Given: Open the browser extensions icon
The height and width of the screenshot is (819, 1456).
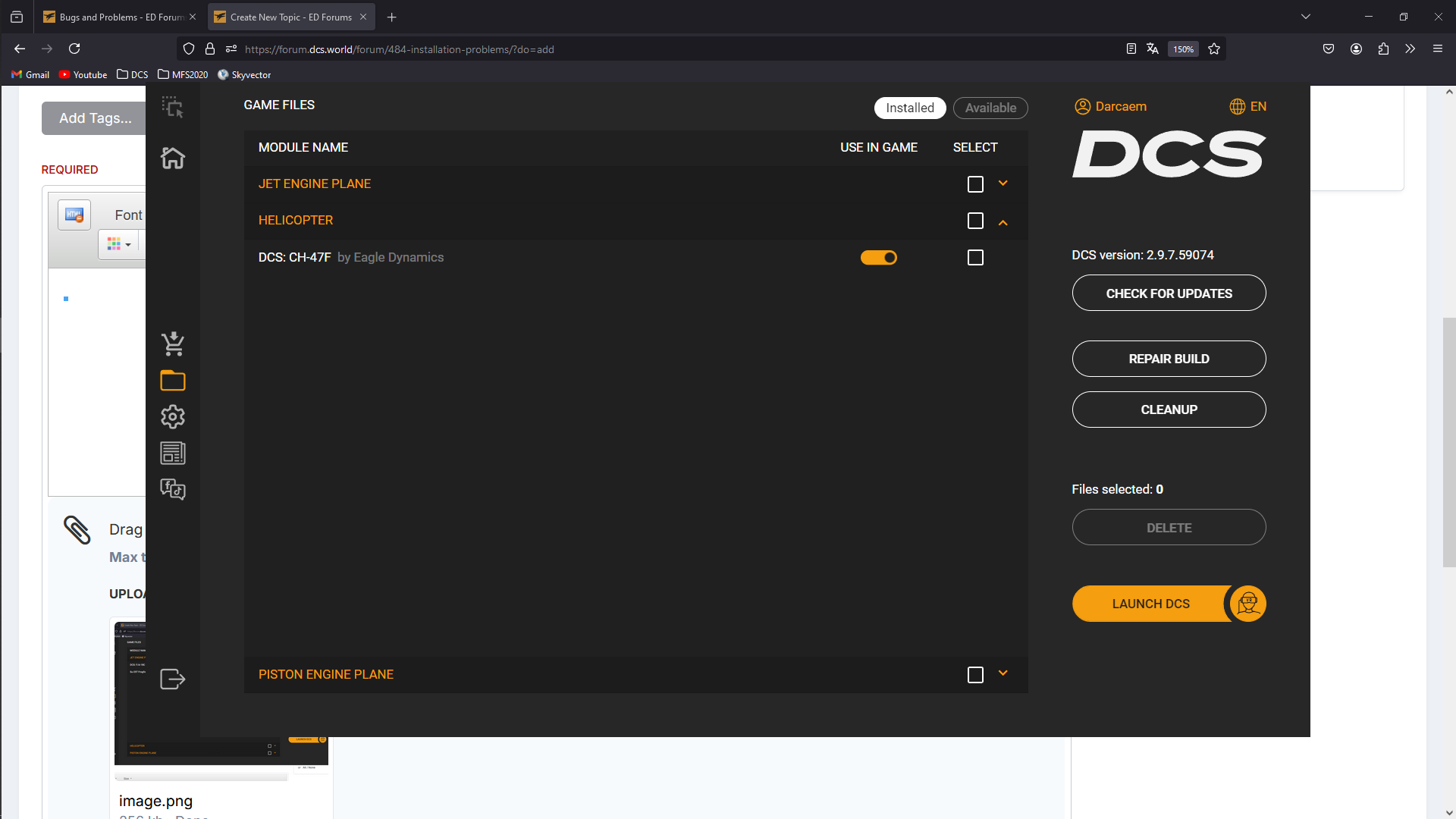Looking at the screenshot, I should coord(1383,49).
